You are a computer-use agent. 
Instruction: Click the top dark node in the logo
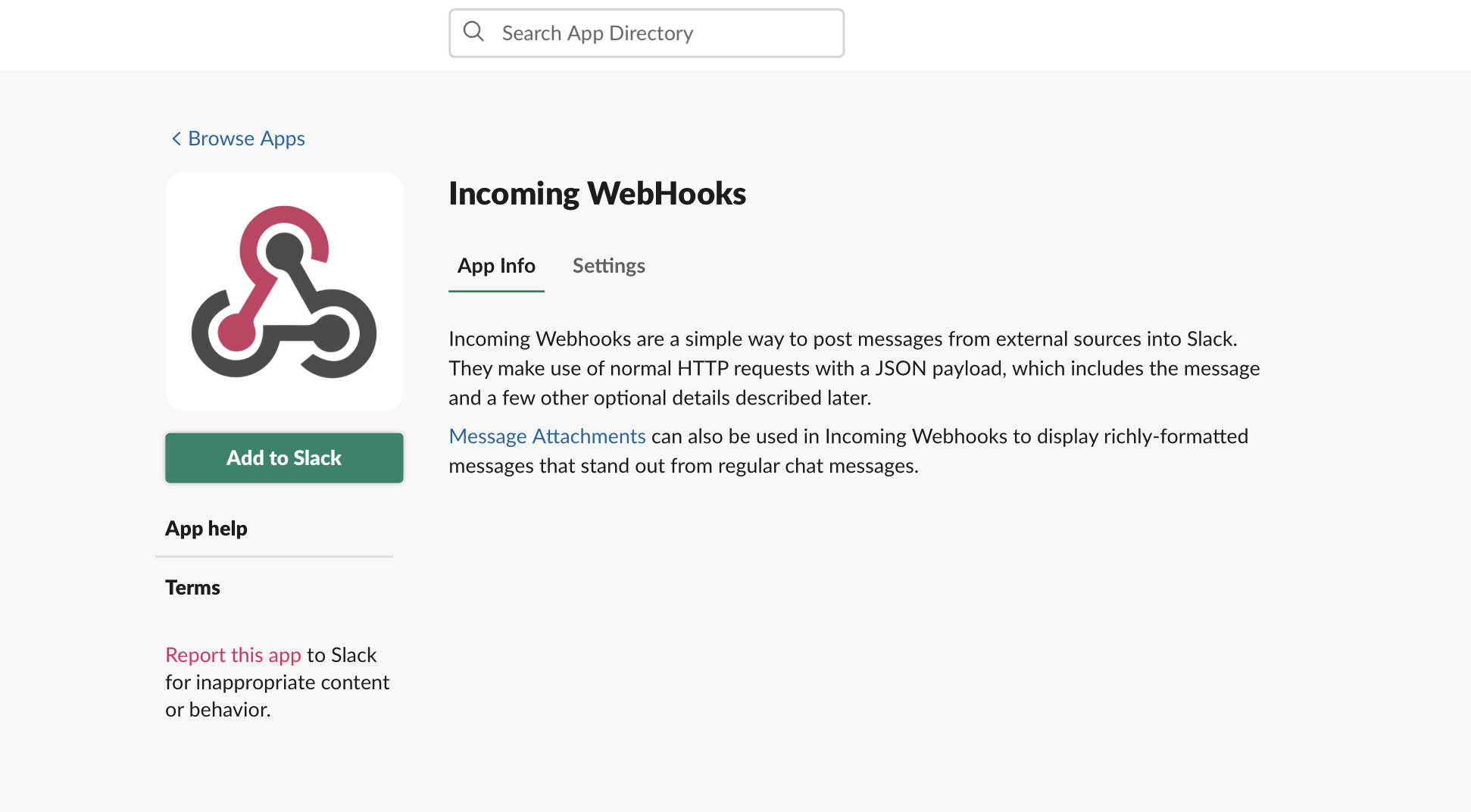pyautogui.click(x=284, y=251)
